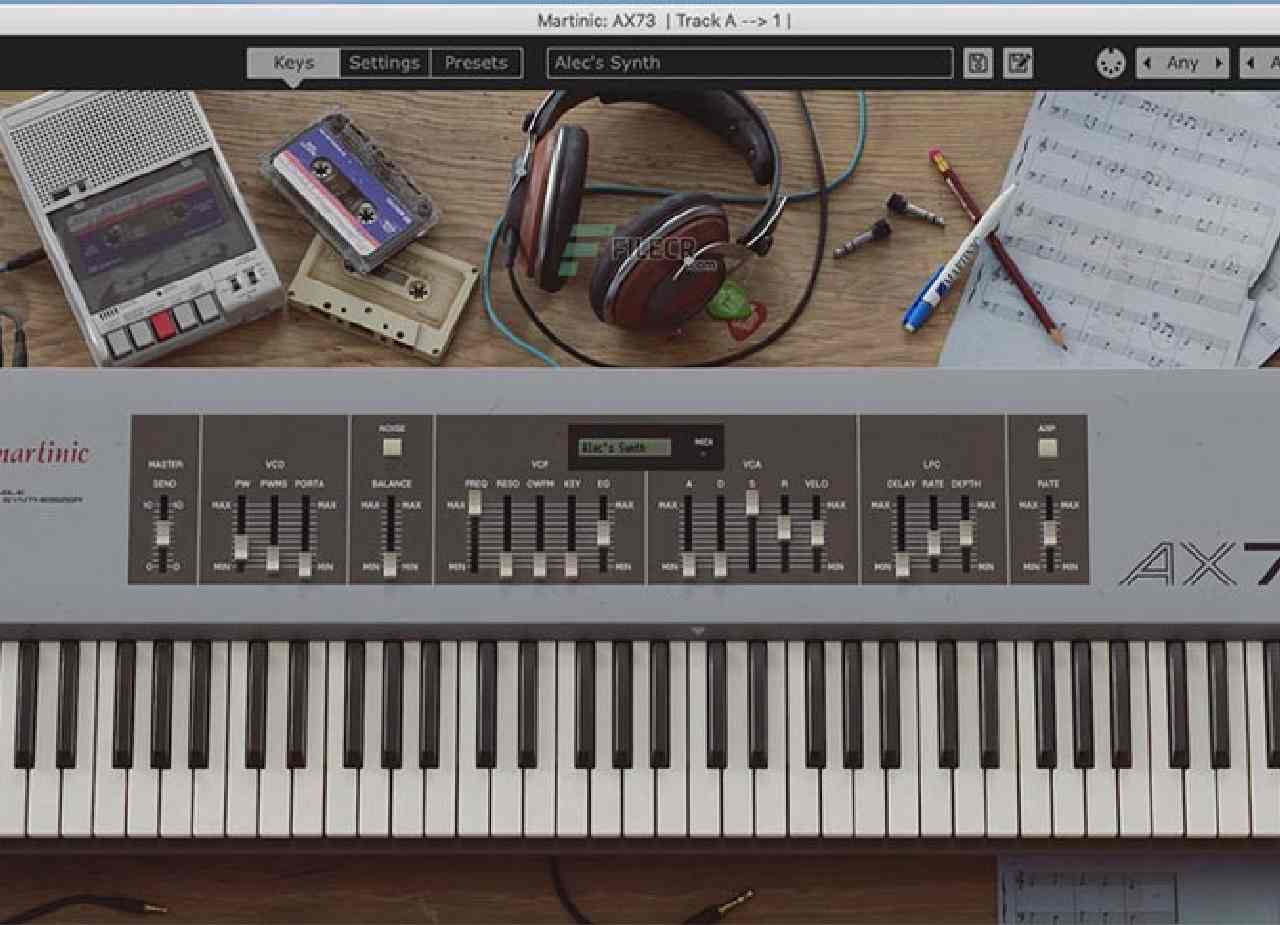Click the VCO PORTA slider handle
The height and width of the screenshot is (925, 1280).
(x=304, y=565)
